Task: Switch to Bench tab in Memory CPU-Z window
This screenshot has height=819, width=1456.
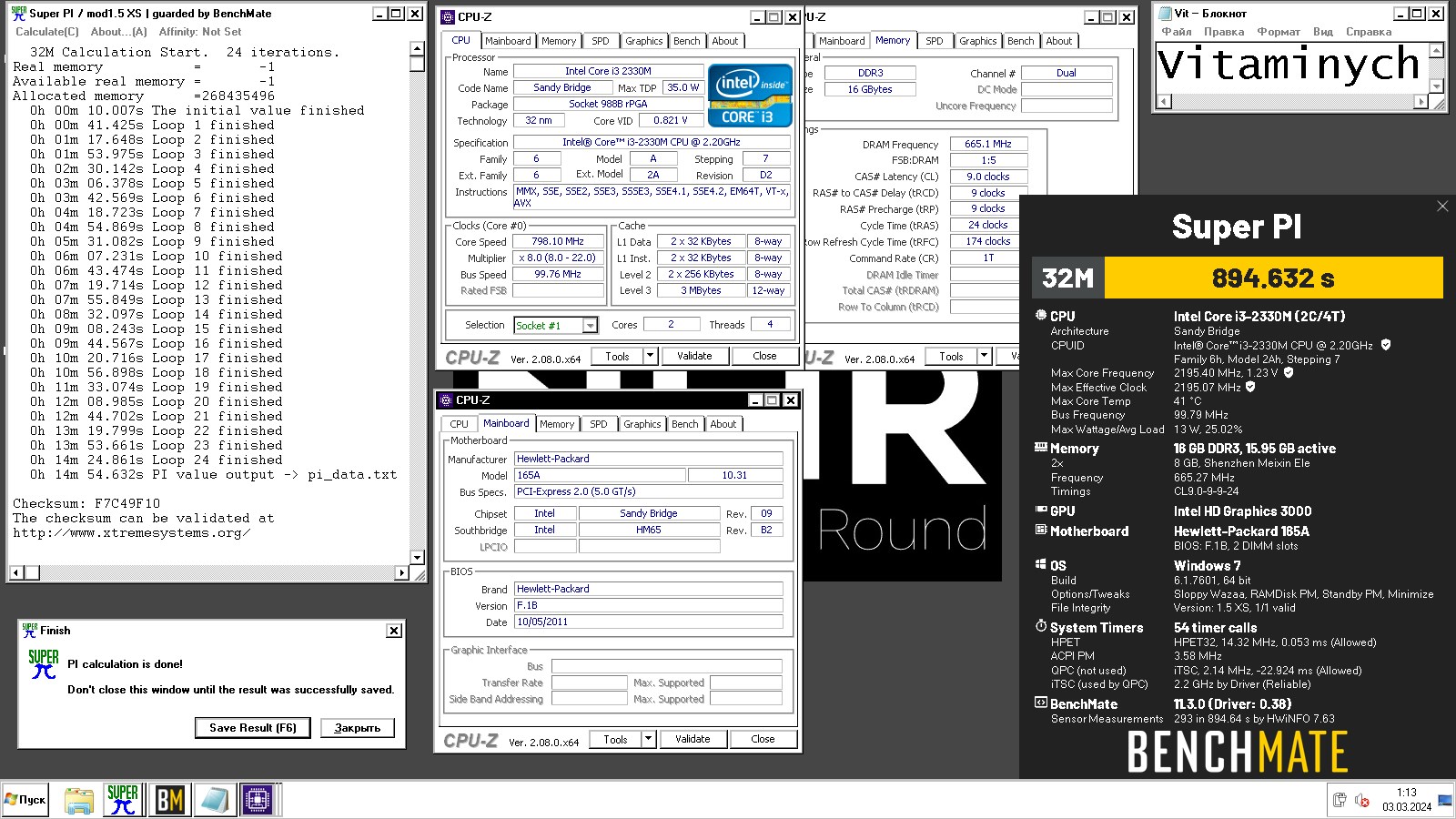Action: [x=1020, y=41]
